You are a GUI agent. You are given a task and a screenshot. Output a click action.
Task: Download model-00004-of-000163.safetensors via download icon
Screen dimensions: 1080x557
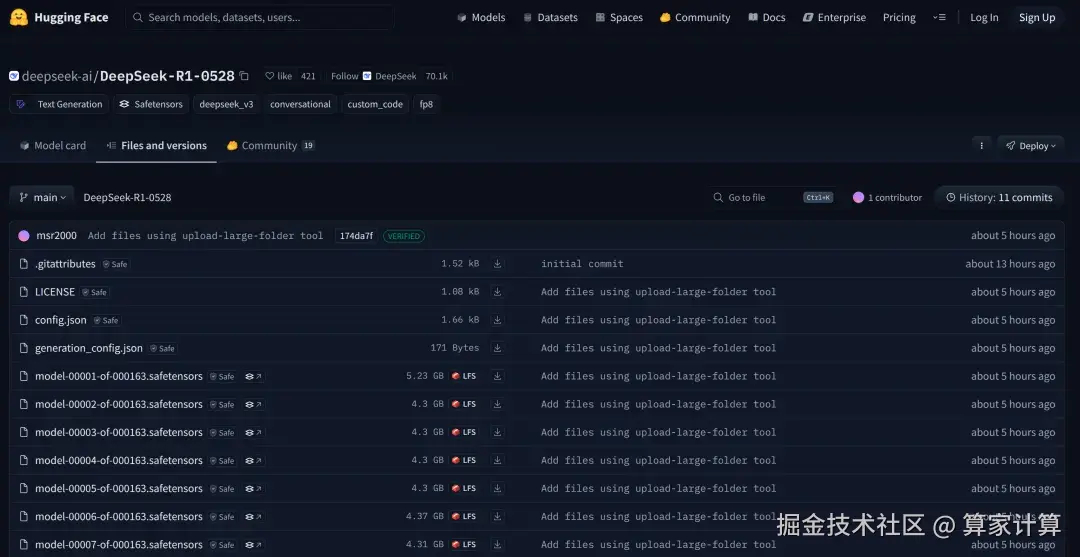tap(497, 461)
